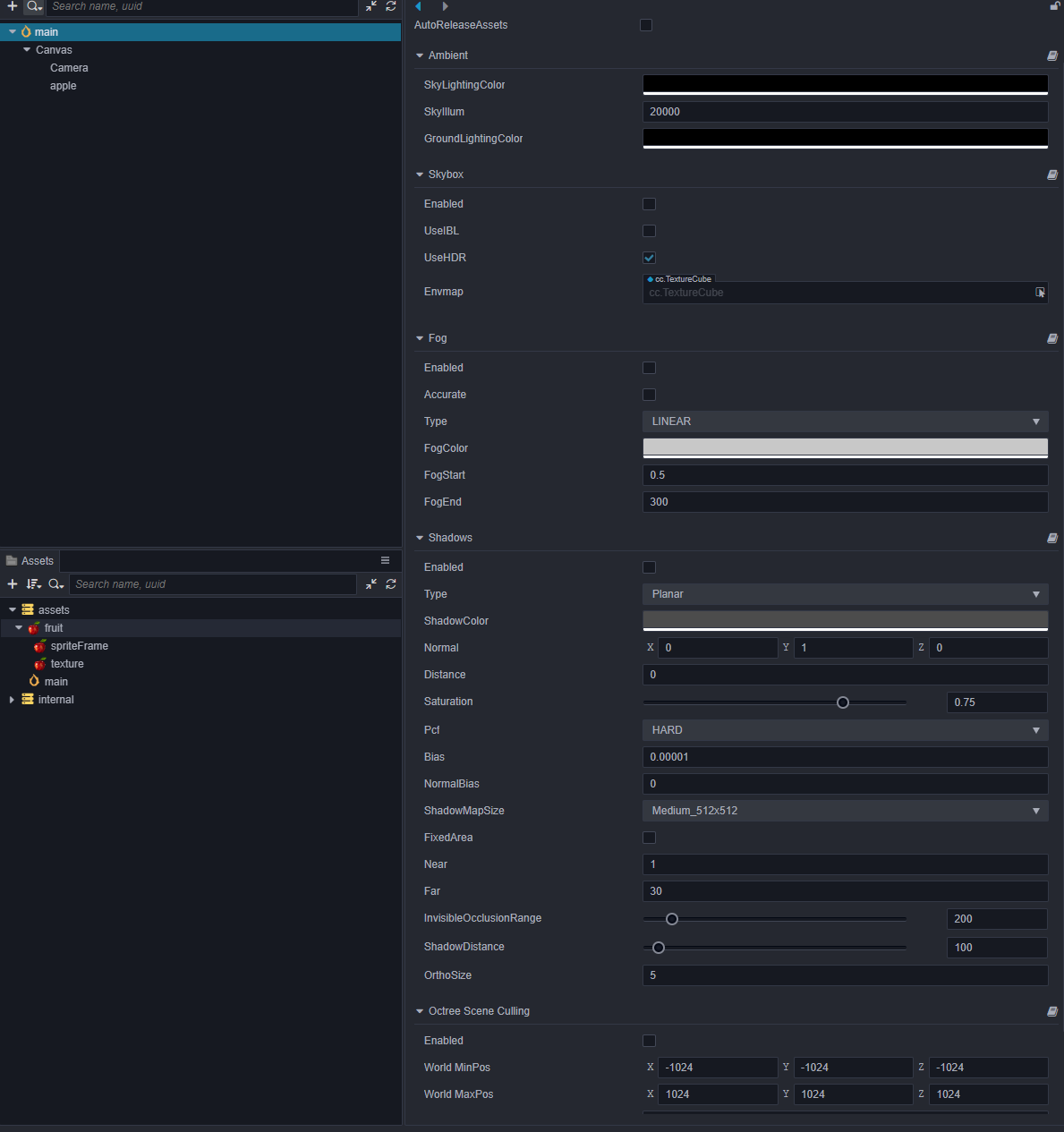1064x1132 pixels.
Task: Enable the Shadows checkbox
Action: [x=649, y=567]
